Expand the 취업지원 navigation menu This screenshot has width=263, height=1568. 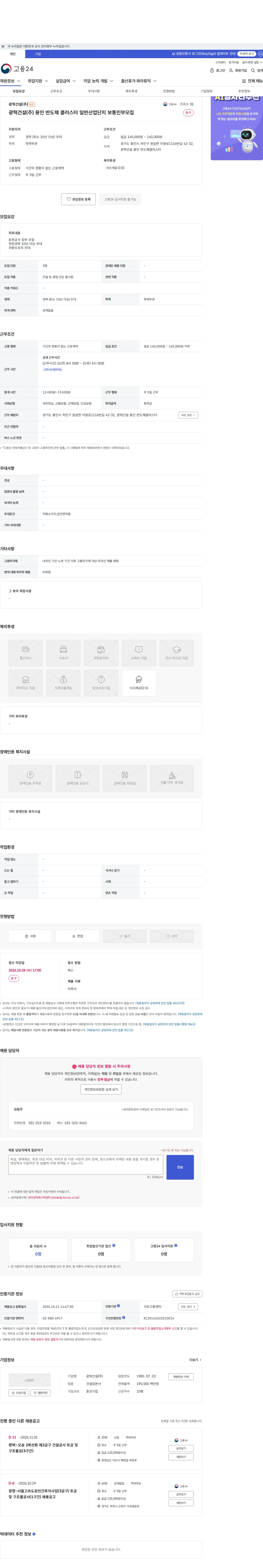(38, 81)
